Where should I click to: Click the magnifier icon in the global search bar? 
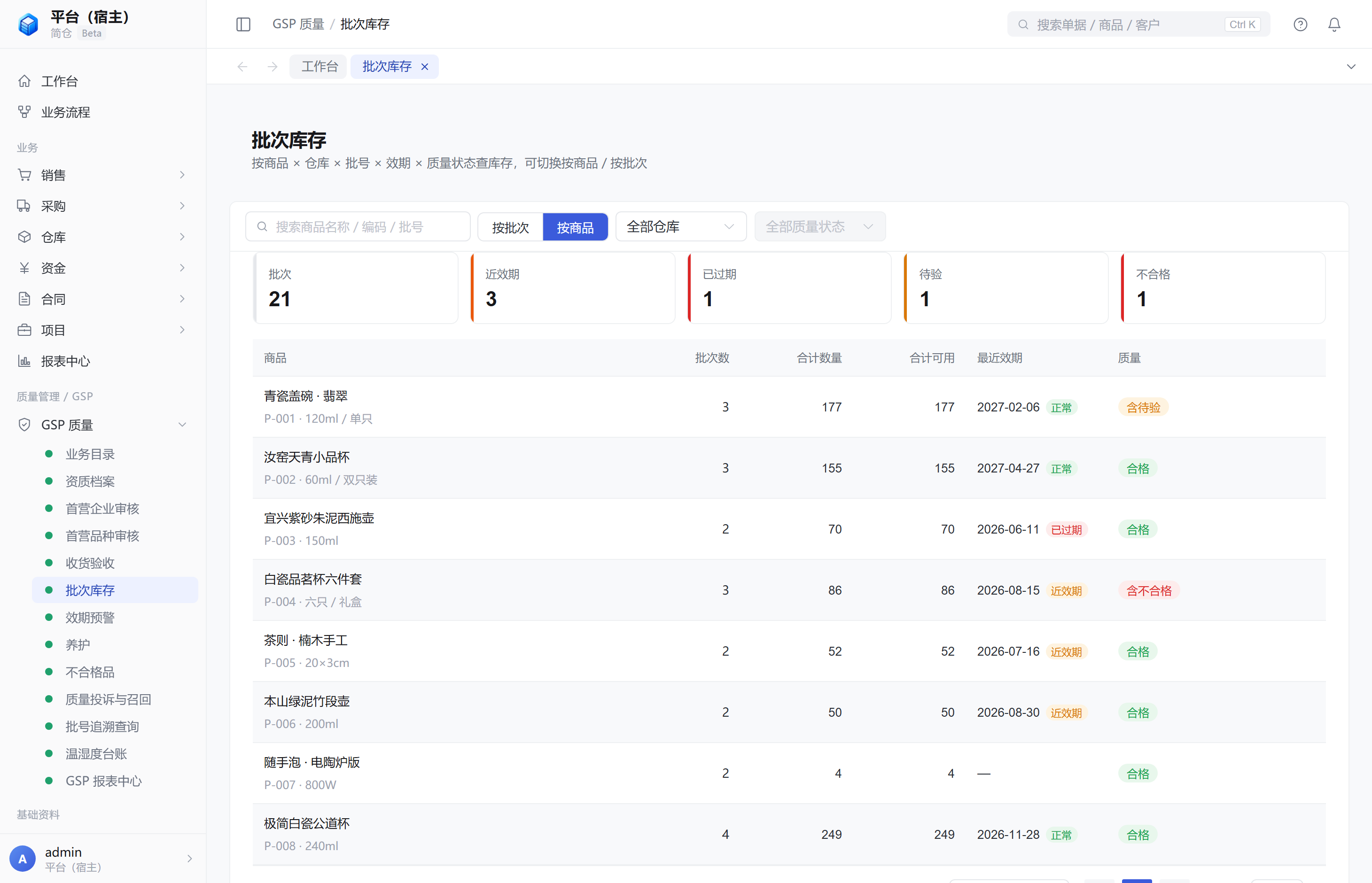click(1023, 24)
